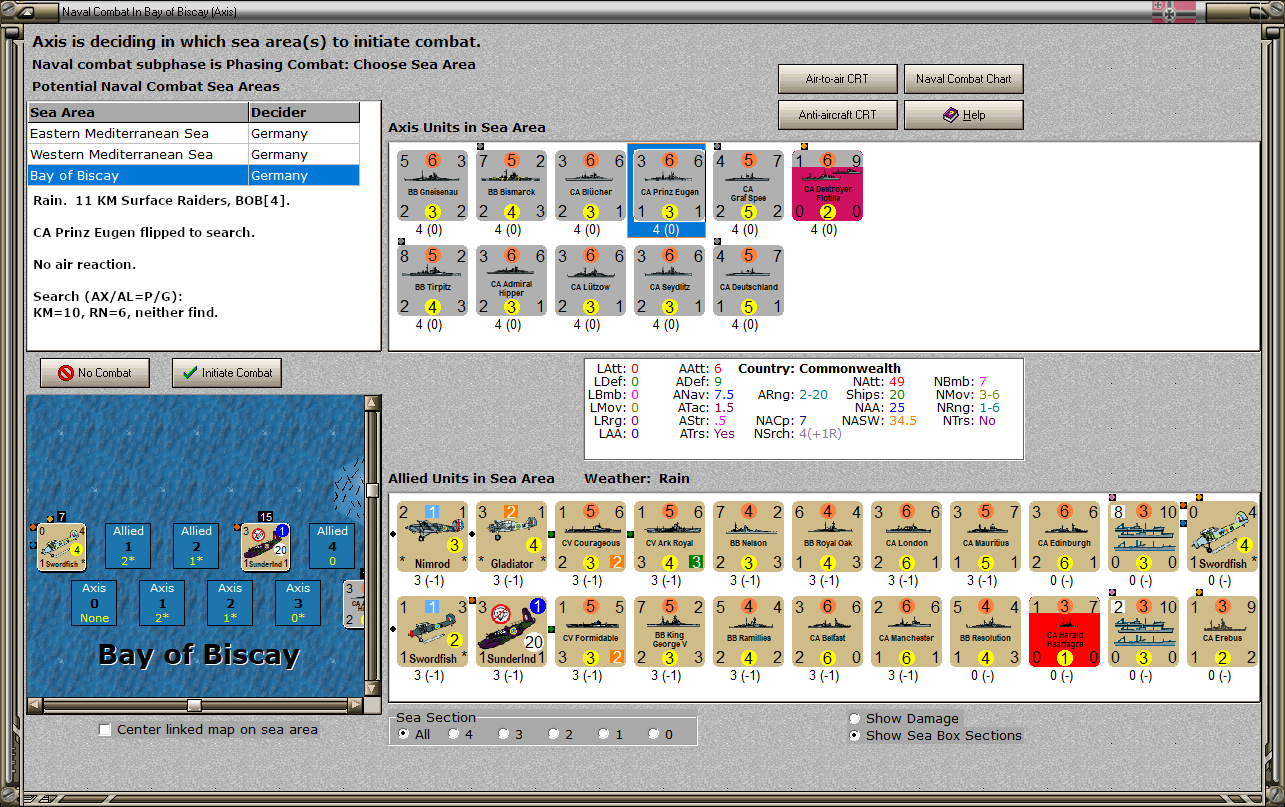
Task: Select sea section 3 radio button
Action: click(504, 734)
